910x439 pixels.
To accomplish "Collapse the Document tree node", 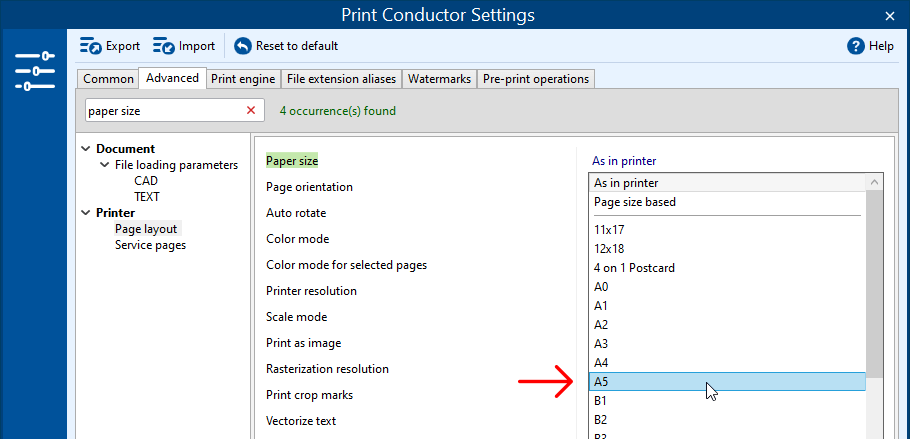I will pyautogui.click(x=86, y=149).
